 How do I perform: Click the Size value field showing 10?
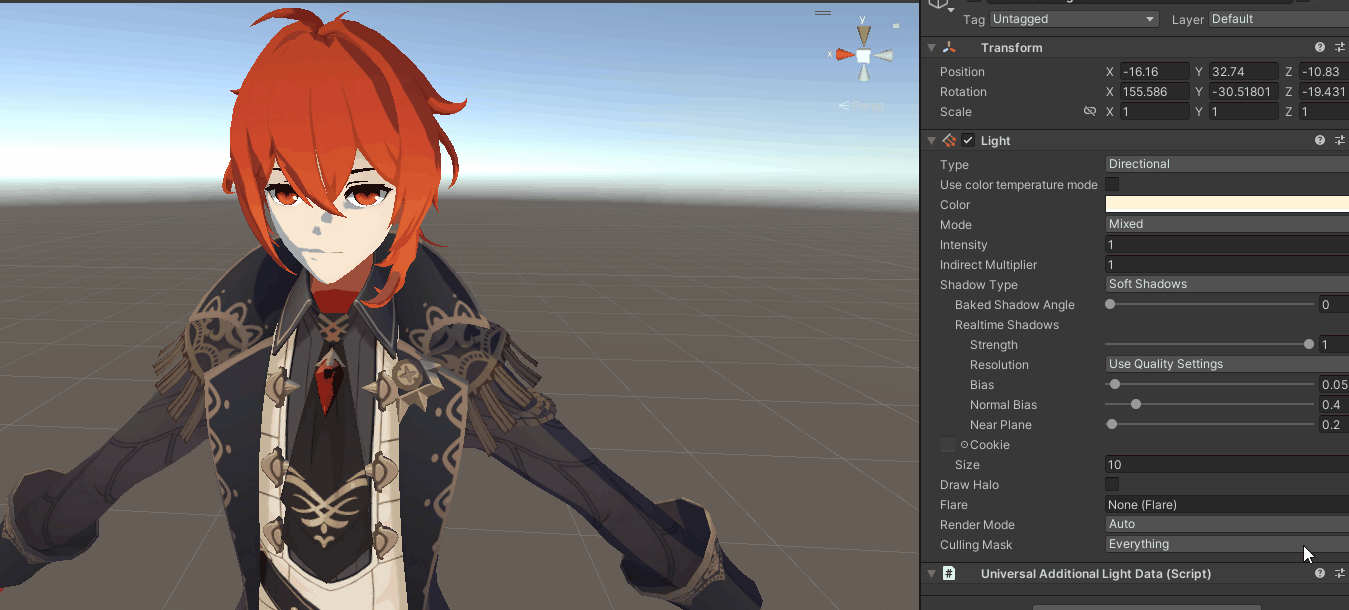pos(1227,464)
